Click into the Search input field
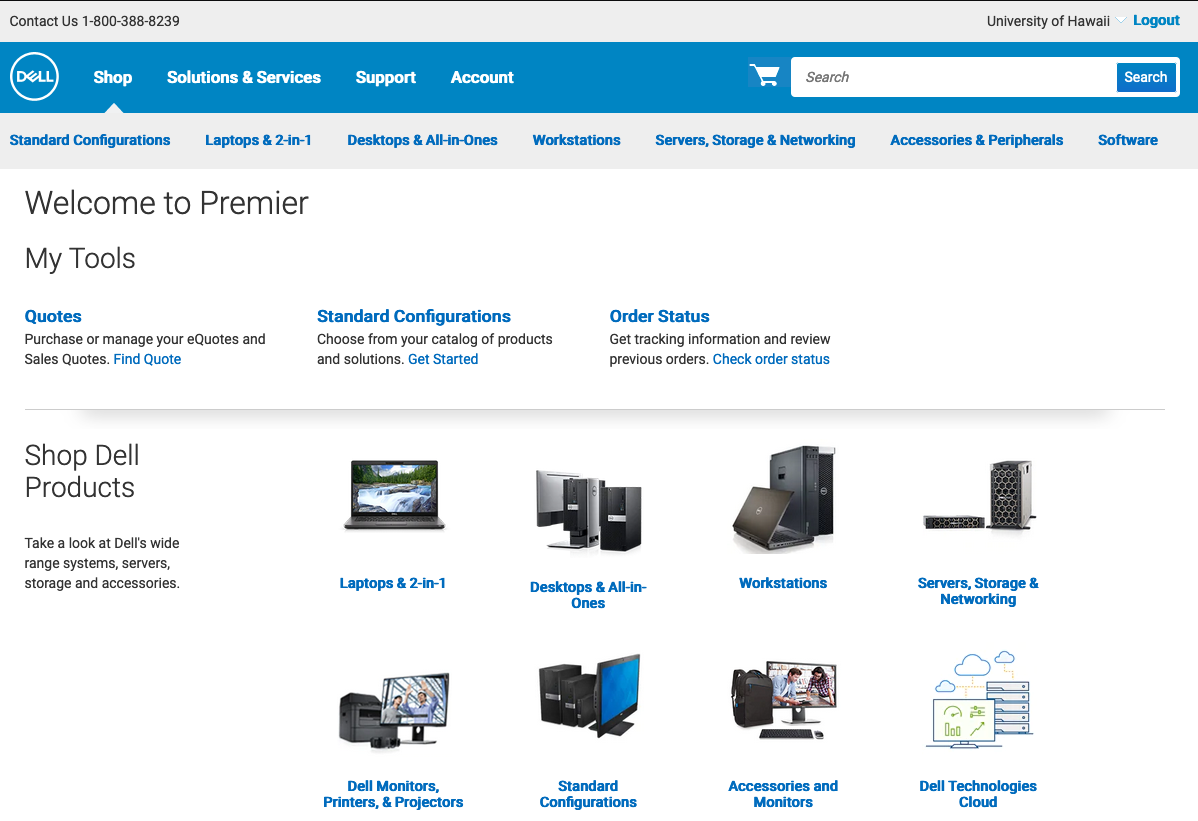The width and height of the screenshot is (1198, 821). coord(954,77)
